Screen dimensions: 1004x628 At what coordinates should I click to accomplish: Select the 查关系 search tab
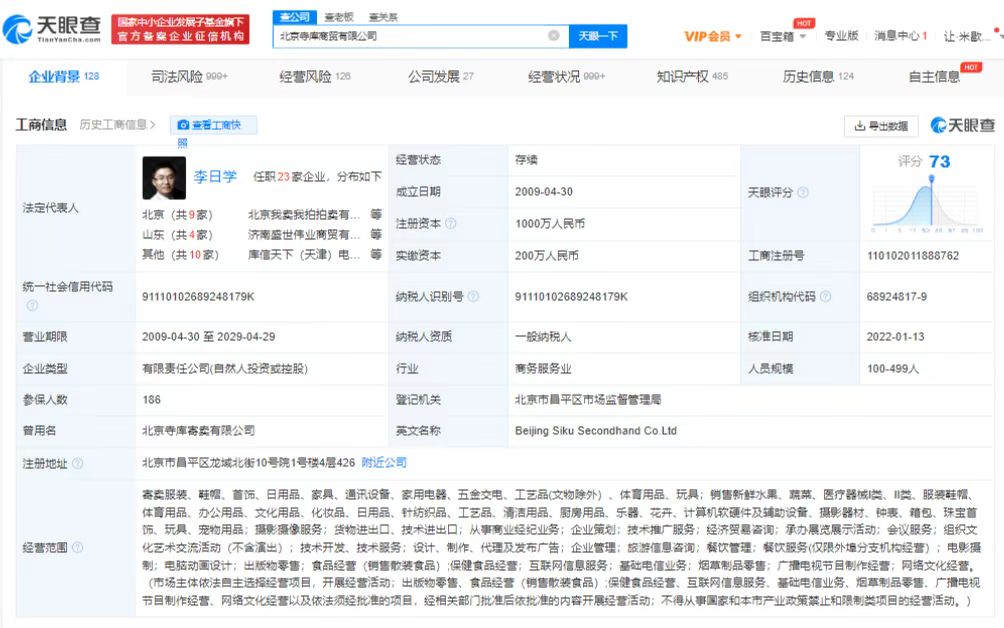pyautogui.click(x=384, y=17)
